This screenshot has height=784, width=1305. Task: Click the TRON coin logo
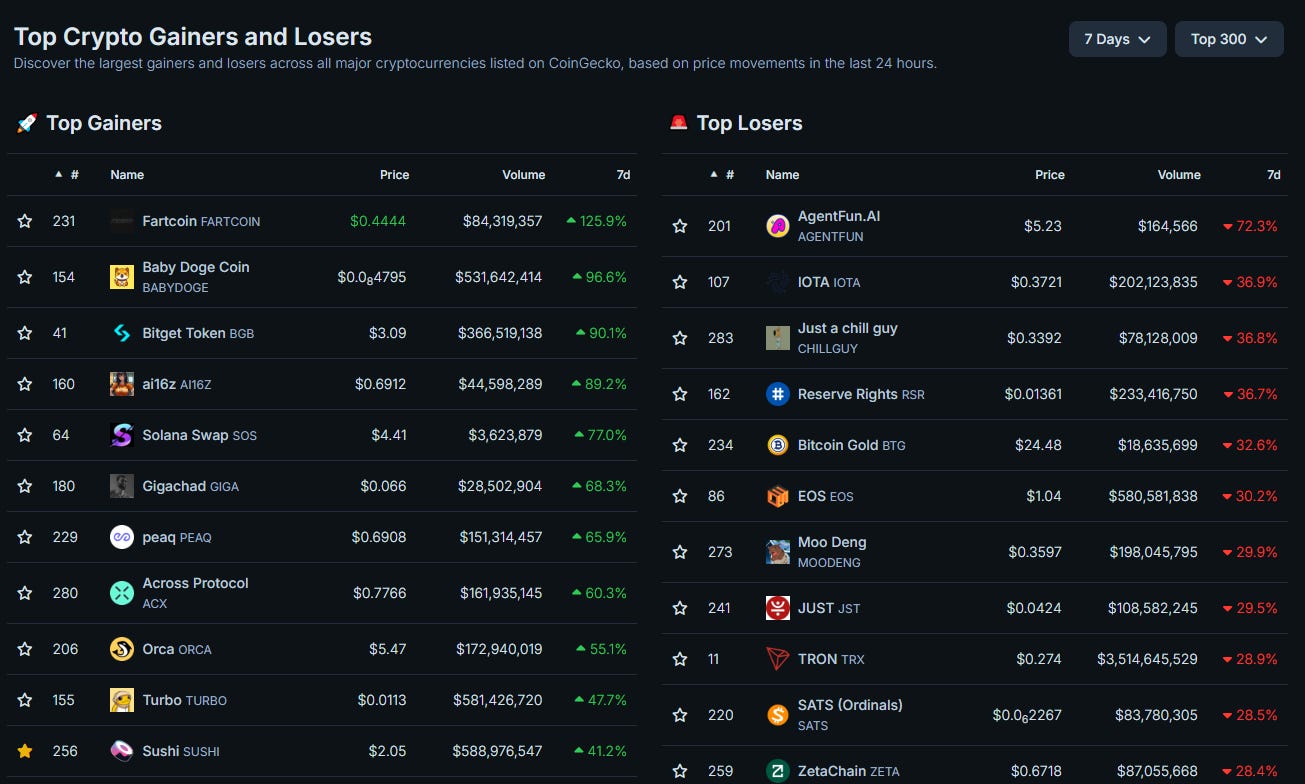[x=777, y=659]
